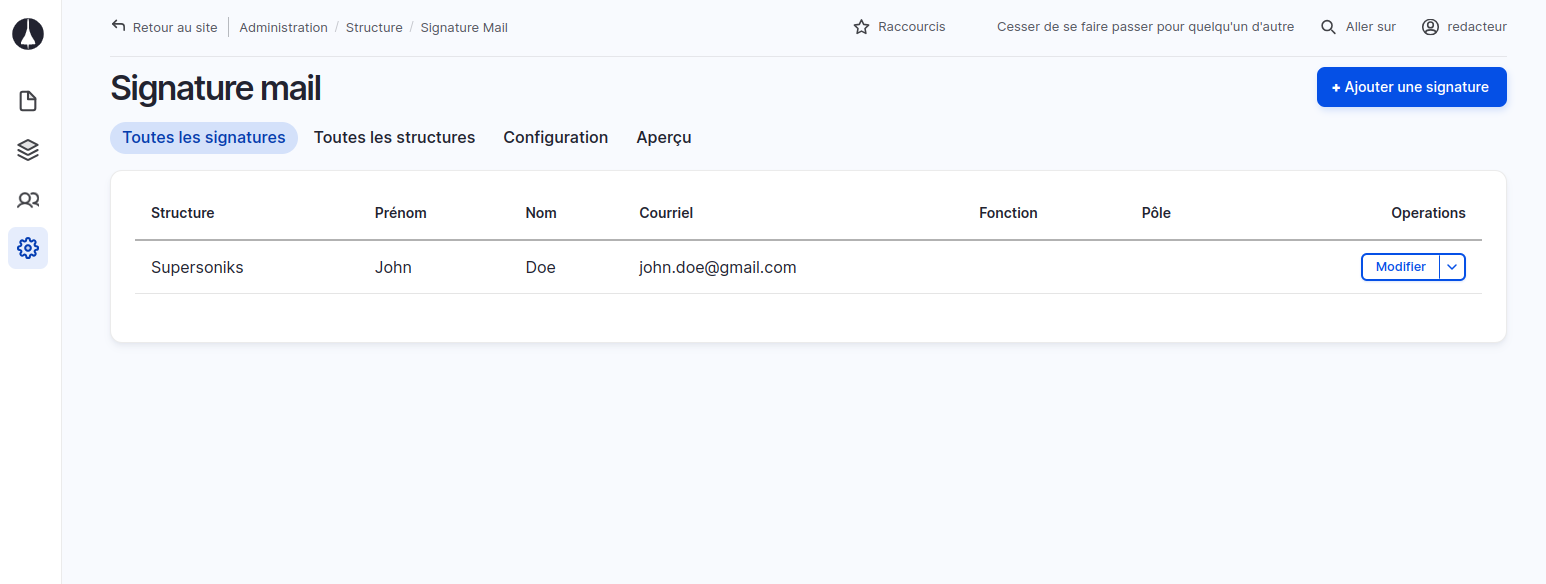Click the Prénom column header
Viewport: 1546px width, 584px height.
[400, 213]
